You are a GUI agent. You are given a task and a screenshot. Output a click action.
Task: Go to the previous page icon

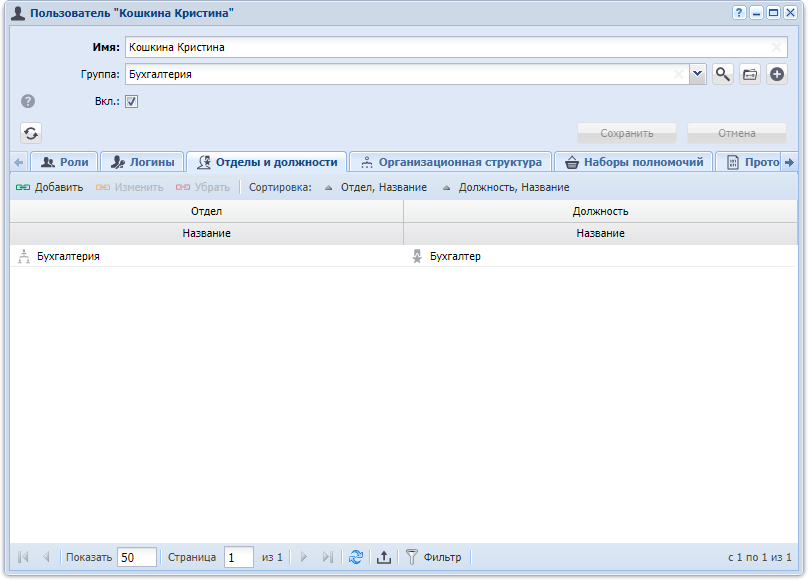click(x=46, y=557)
